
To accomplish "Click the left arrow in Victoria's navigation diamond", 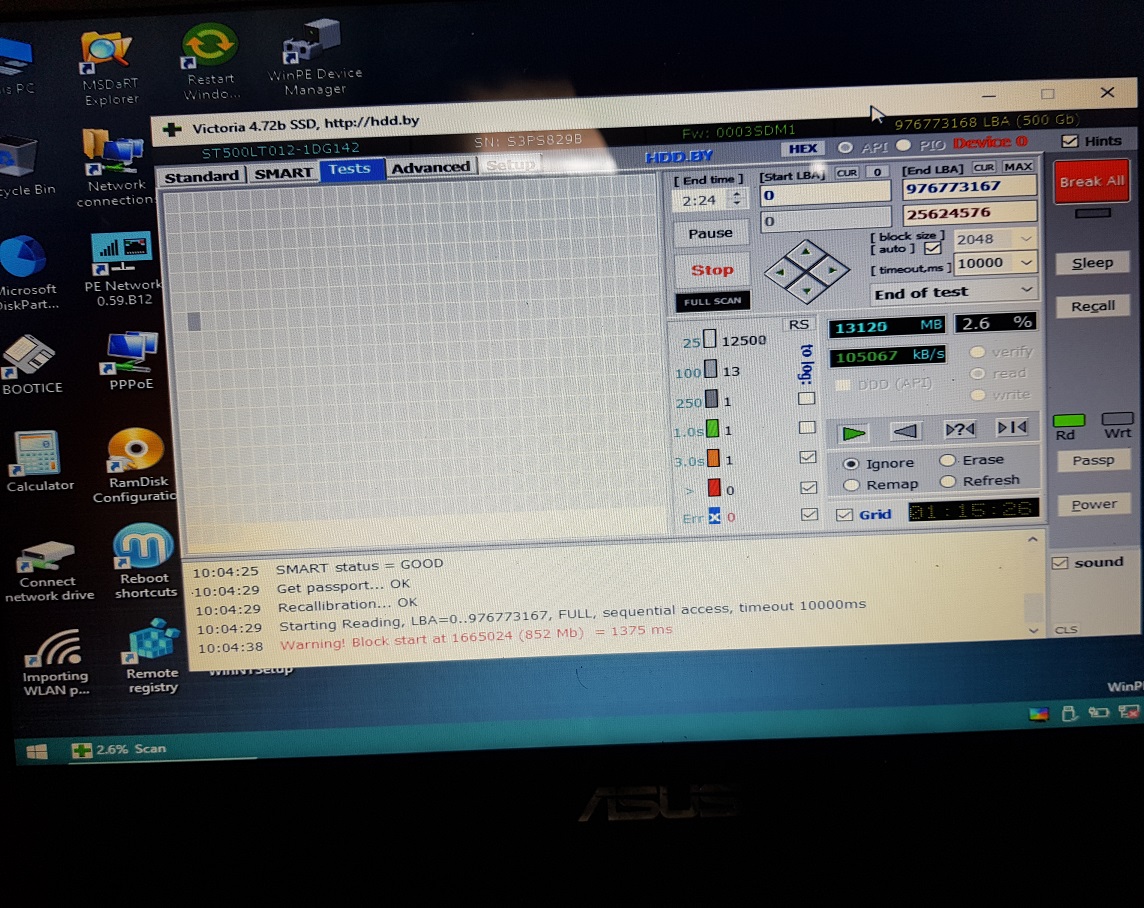I will click(x=780, y=272).
